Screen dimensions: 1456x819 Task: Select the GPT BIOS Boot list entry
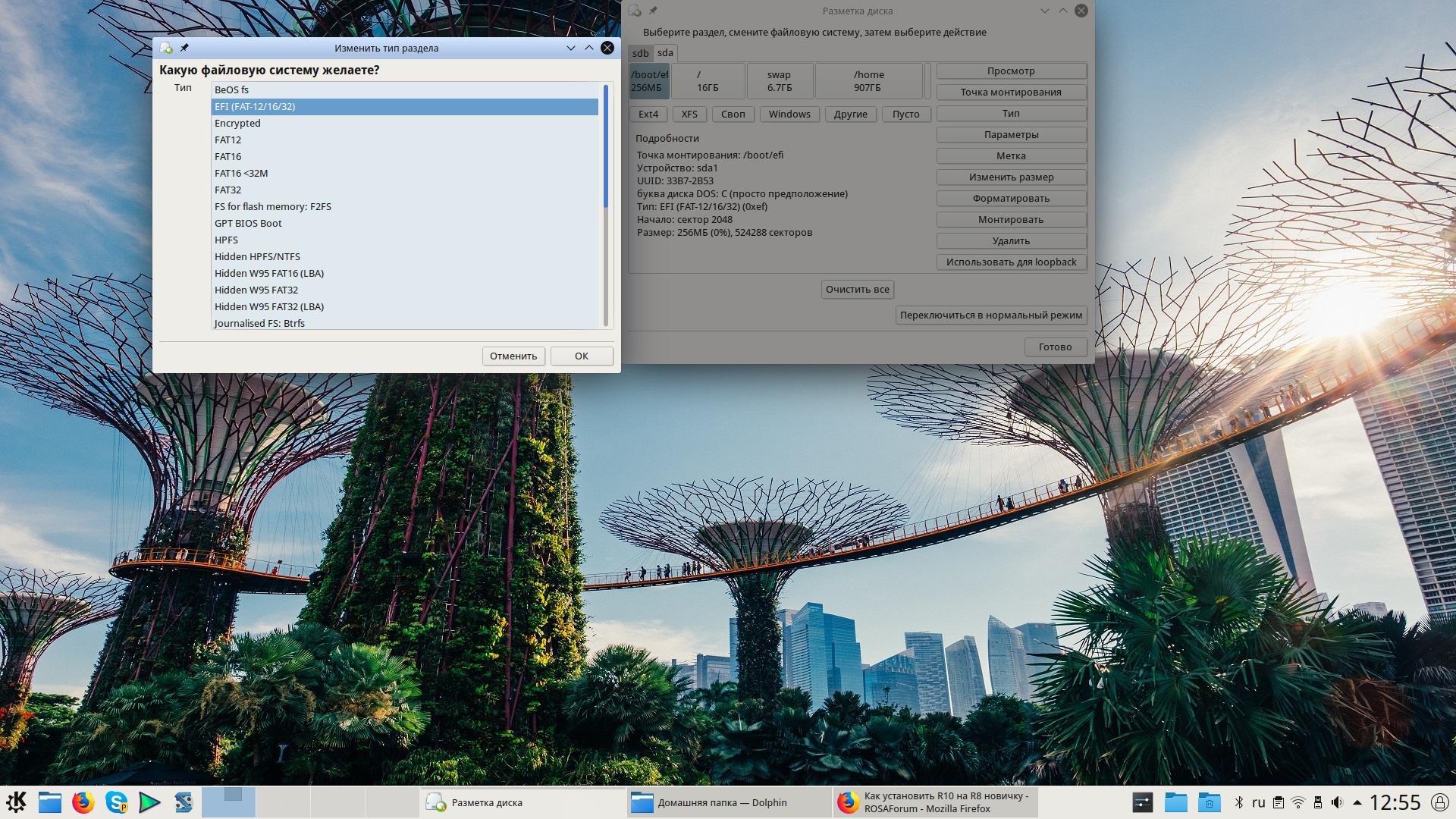[248, 223]
